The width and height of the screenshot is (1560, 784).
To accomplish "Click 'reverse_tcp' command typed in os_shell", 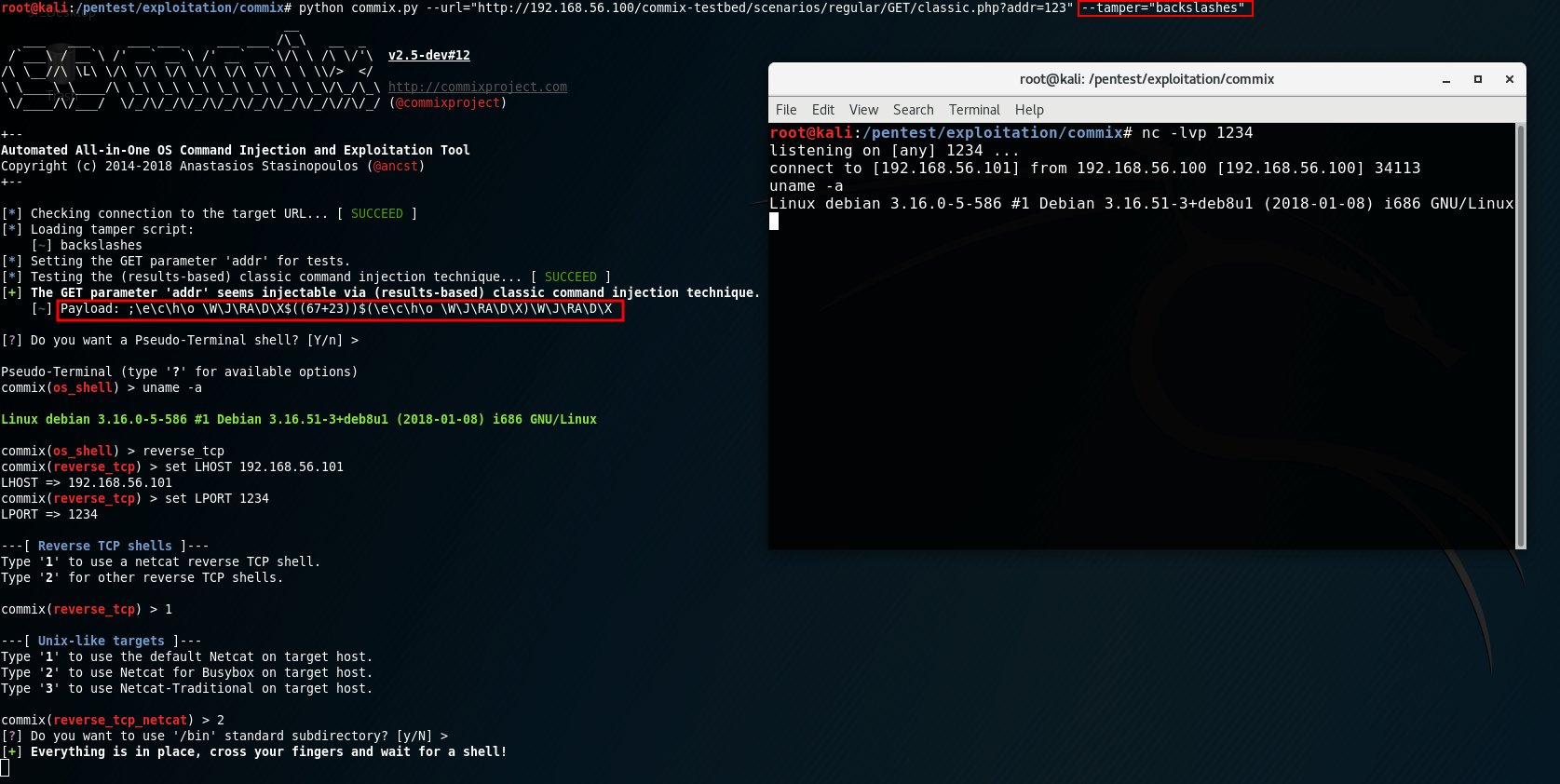I will point(183,451).
